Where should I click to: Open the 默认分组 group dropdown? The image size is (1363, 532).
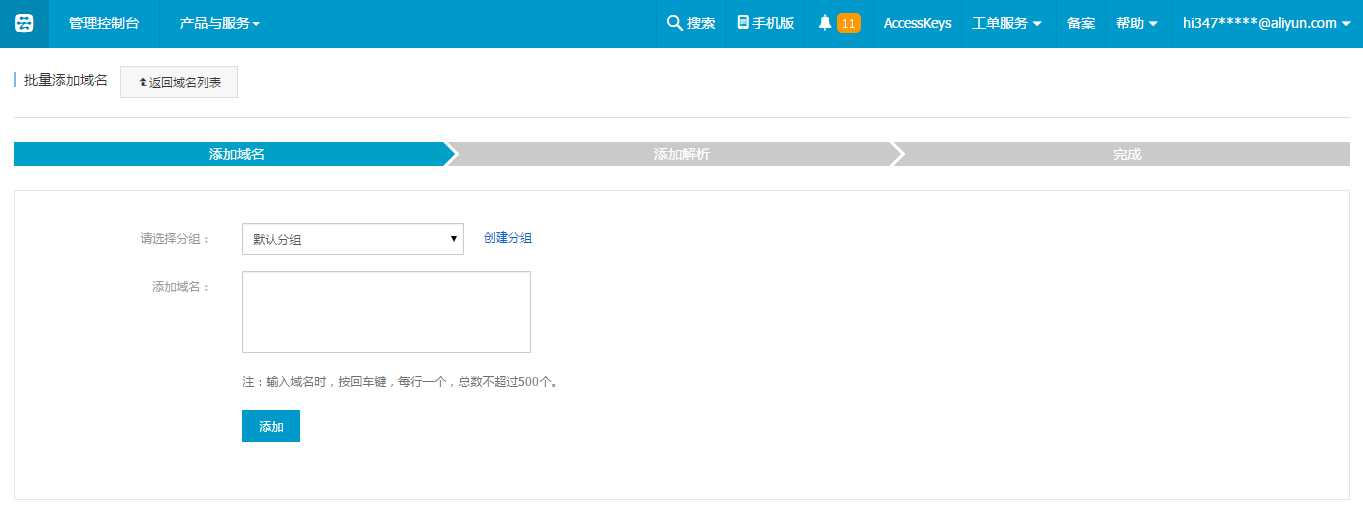352,239
